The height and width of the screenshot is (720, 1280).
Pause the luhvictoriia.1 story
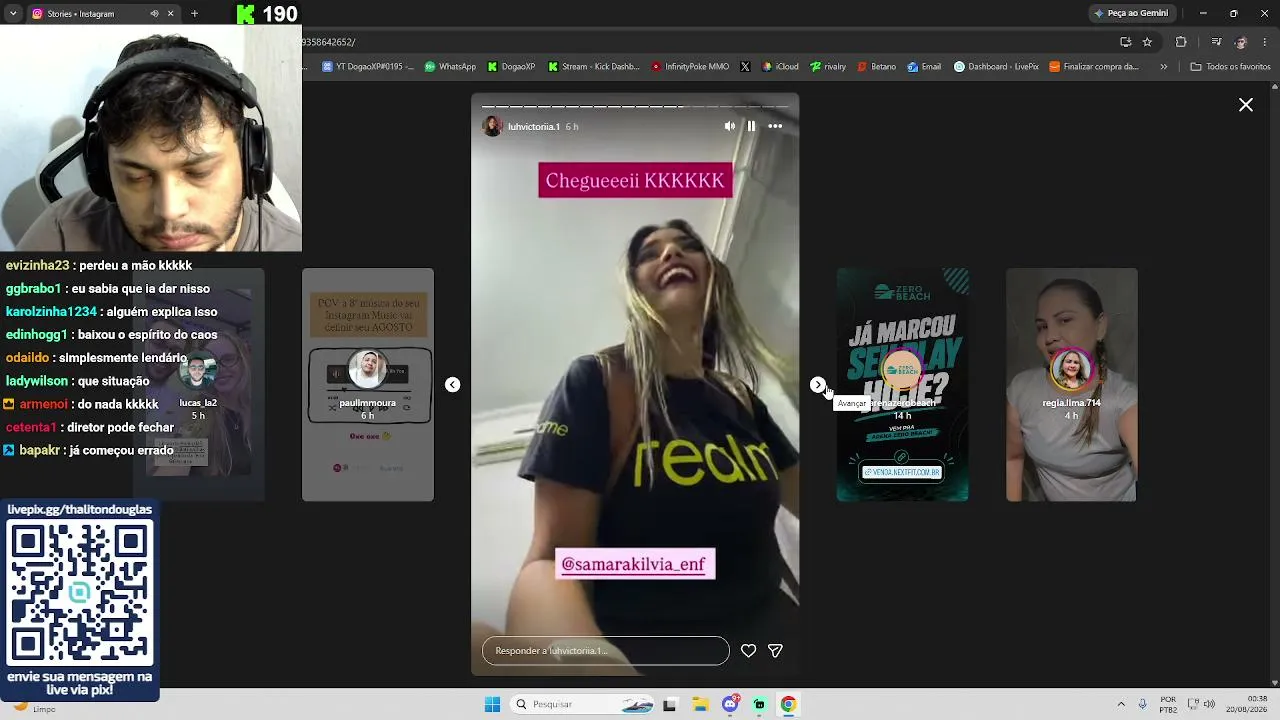coord(752,126)
